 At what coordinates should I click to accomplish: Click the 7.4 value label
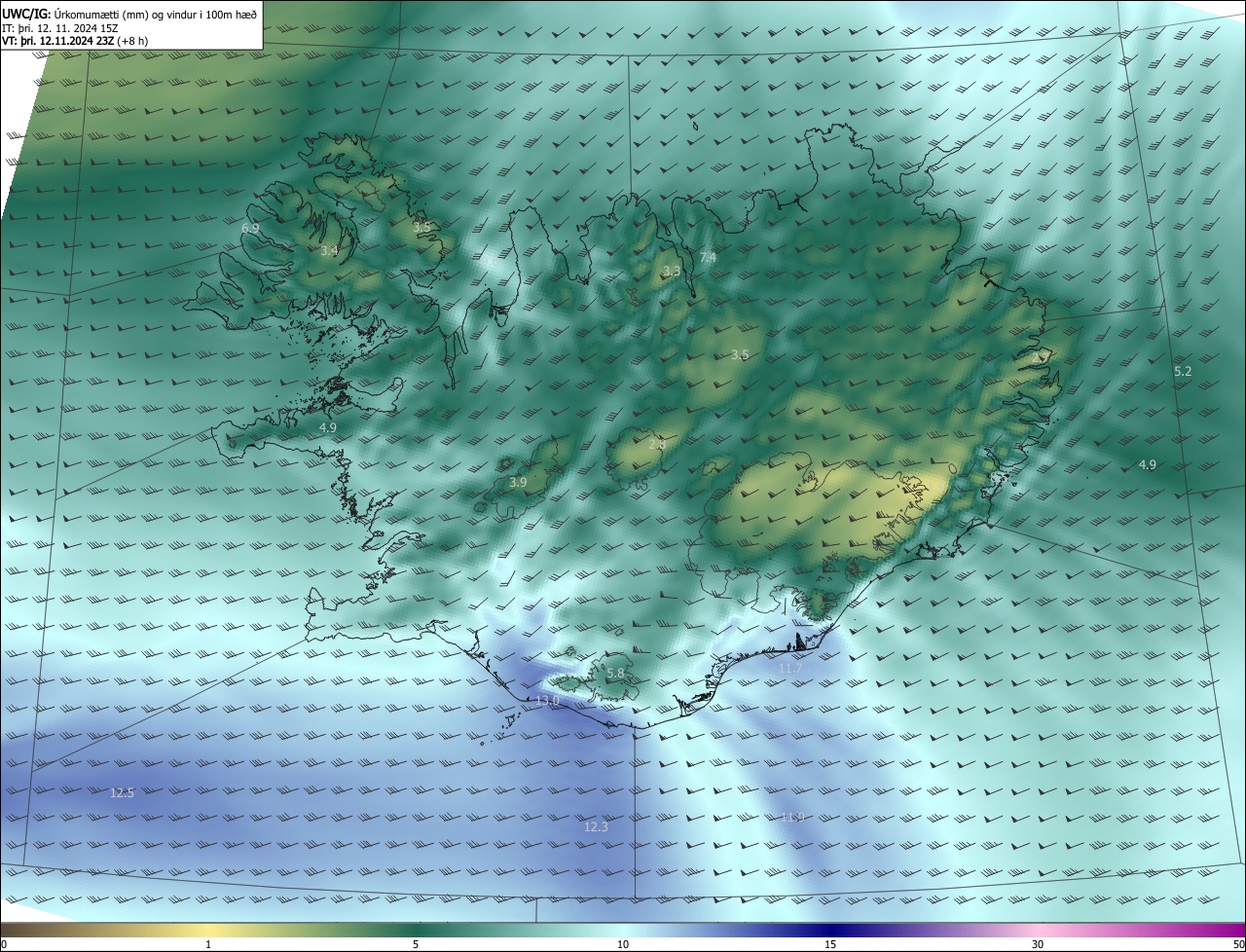point(708,258)
